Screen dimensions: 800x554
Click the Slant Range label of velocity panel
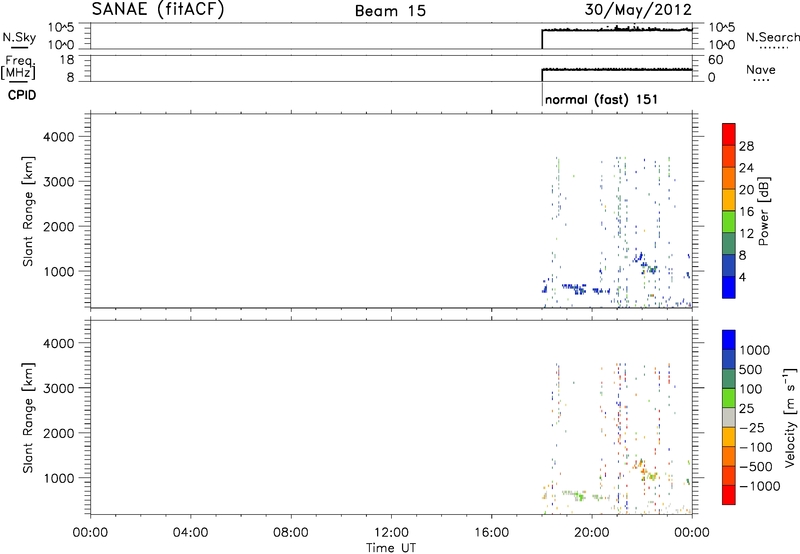(28, 418)
